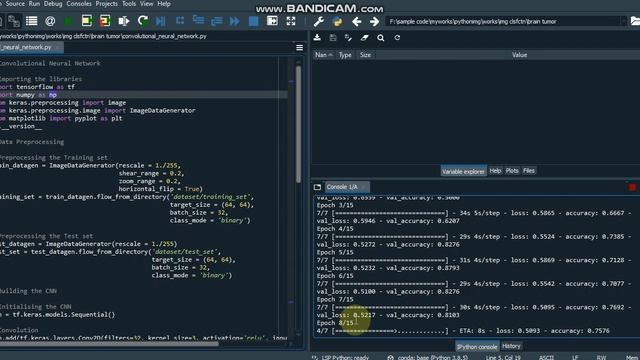The width and height of the screenshot is (640, 360).
Task: Click the console tab browse icon
Action: tap(317, 187)
